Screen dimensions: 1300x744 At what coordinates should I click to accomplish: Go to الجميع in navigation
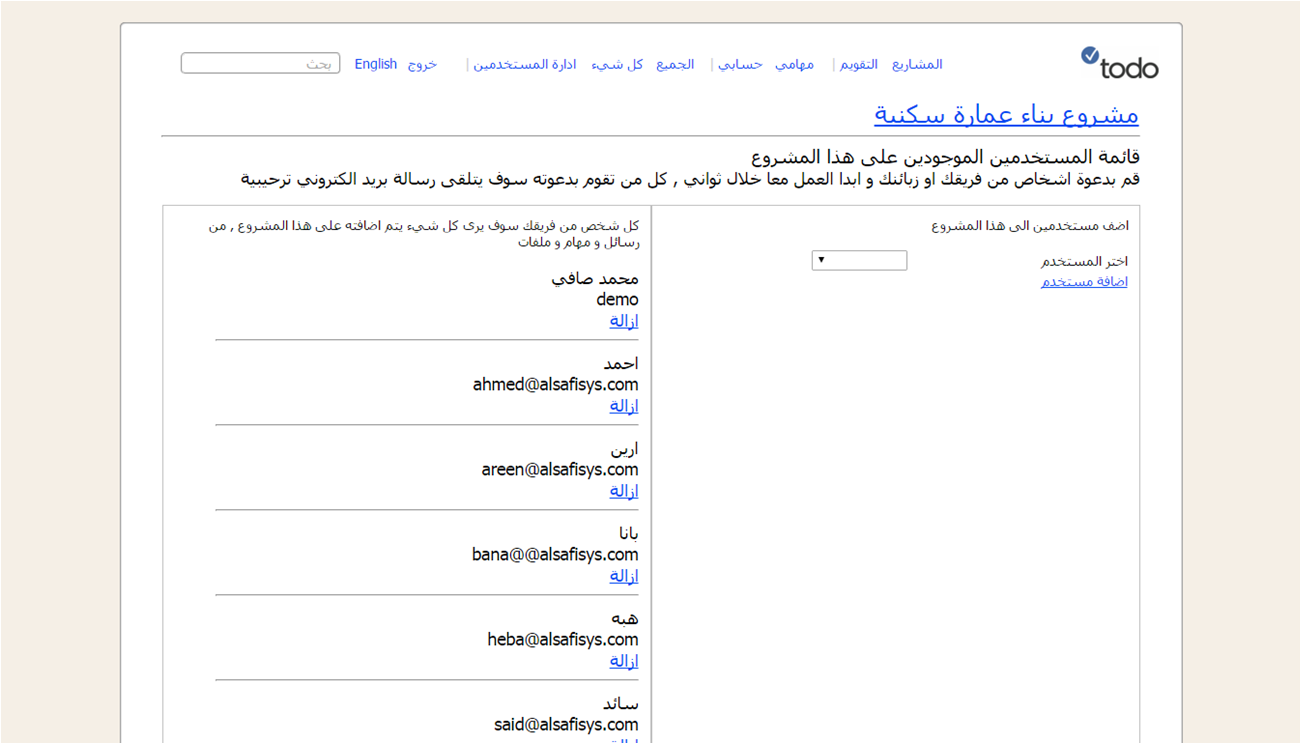click(x=675, y=64)
